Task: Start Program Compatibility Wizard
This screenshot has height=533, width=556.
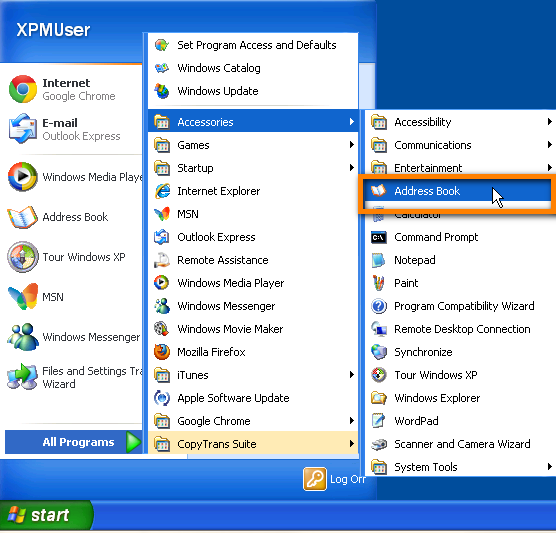Action: click(460, 306)
